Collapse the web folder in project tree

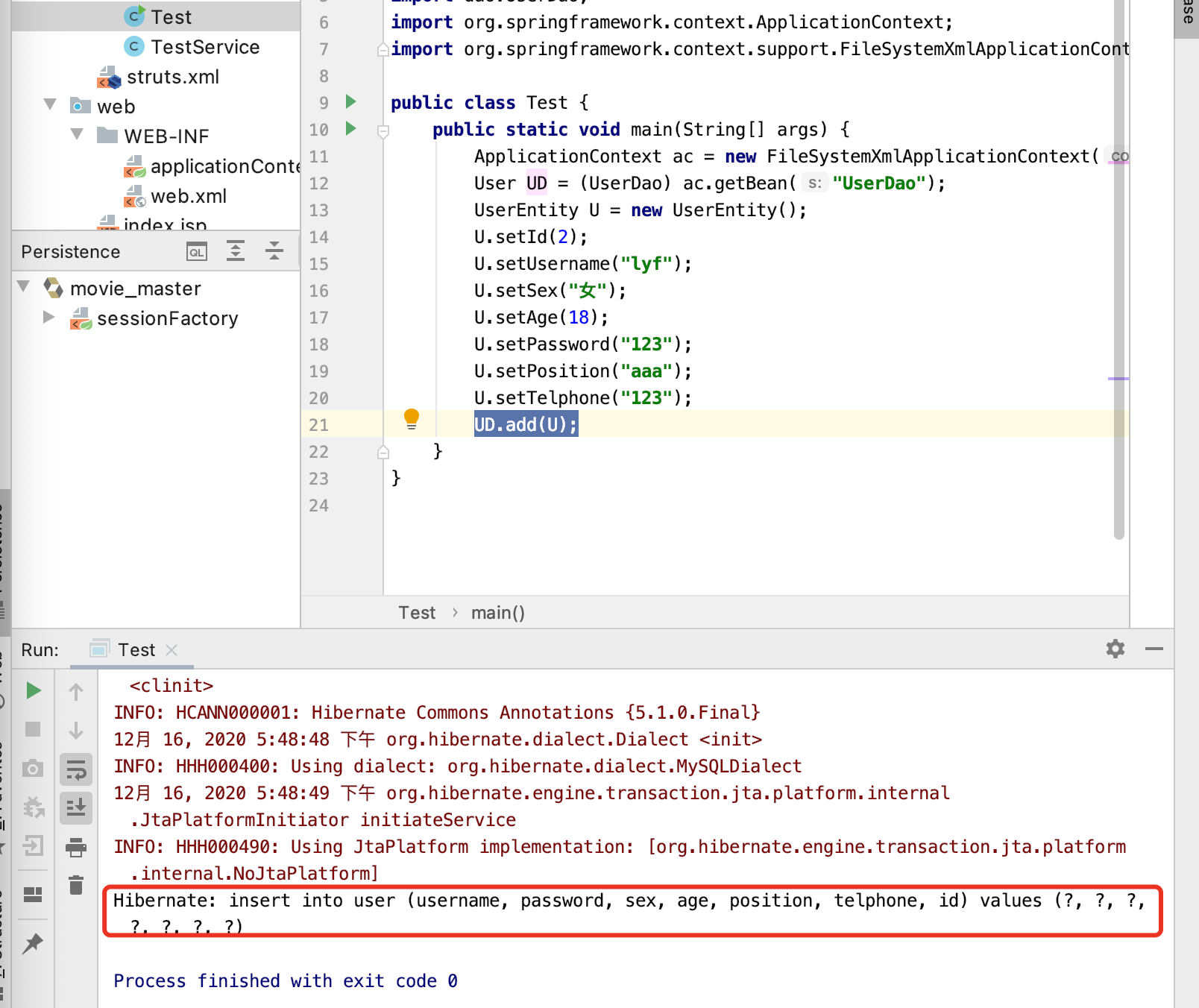(51, 105)
